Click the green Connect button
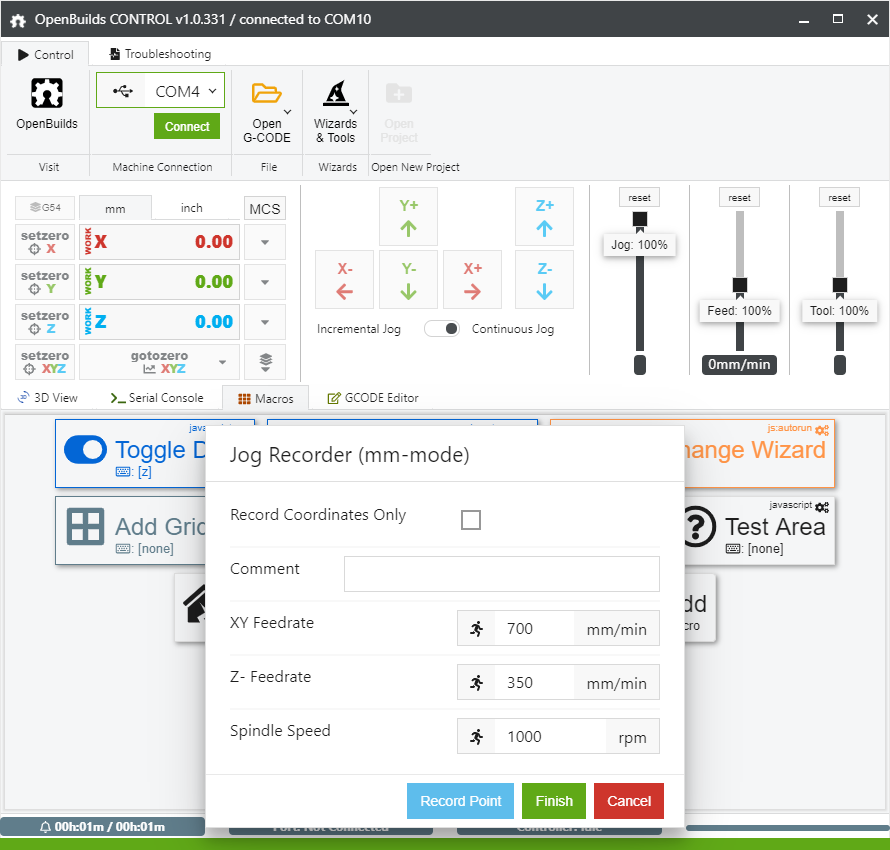The width and height of the screenshot is (890, 850). pos(187,126)
